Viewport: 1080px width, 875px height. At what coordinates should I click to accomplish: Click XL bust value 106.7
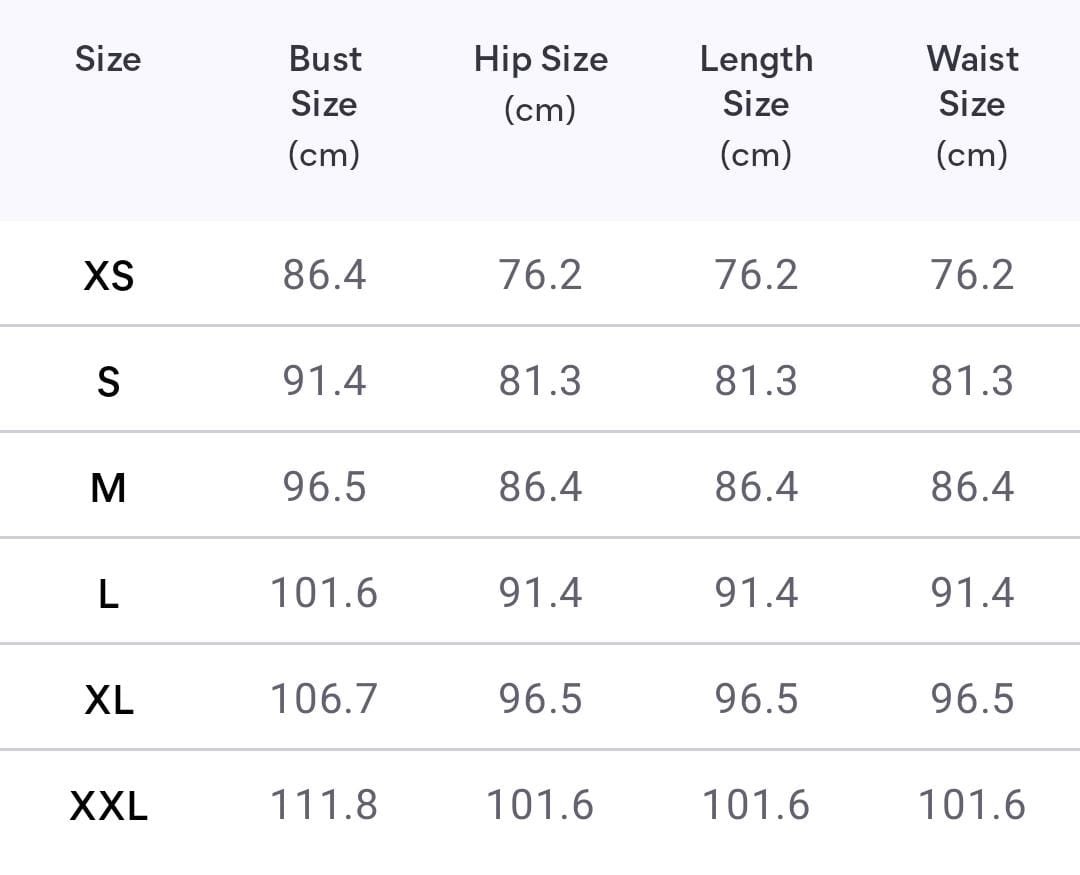tap(324, 699)
